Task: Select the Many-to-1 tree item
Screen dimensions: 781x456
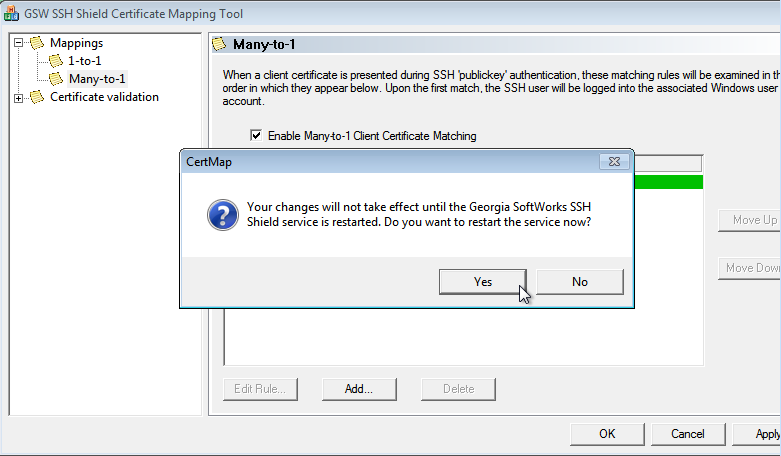Action: click(97, 79)
